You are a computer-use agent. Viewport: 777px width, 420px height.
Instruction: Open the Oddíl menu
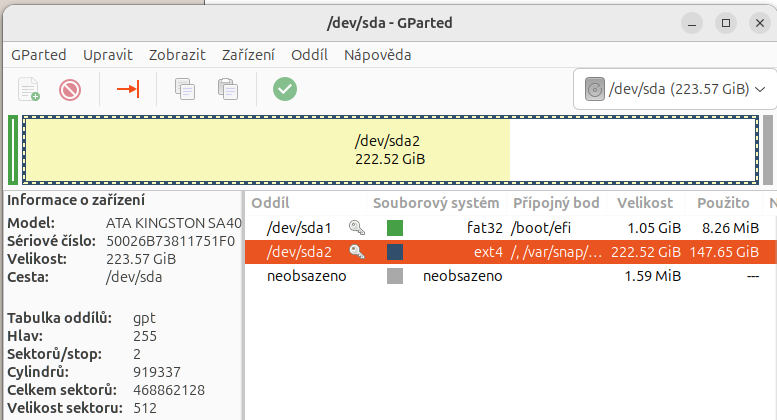pos(309,55)
